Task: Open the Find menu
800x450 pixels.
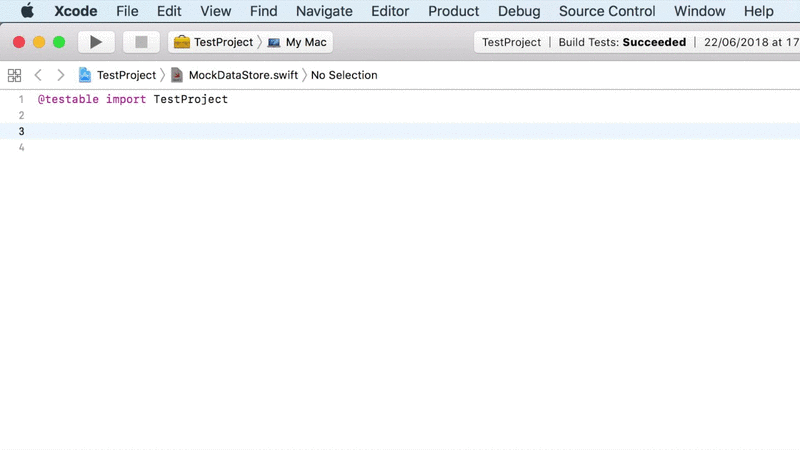Action: 263,11
